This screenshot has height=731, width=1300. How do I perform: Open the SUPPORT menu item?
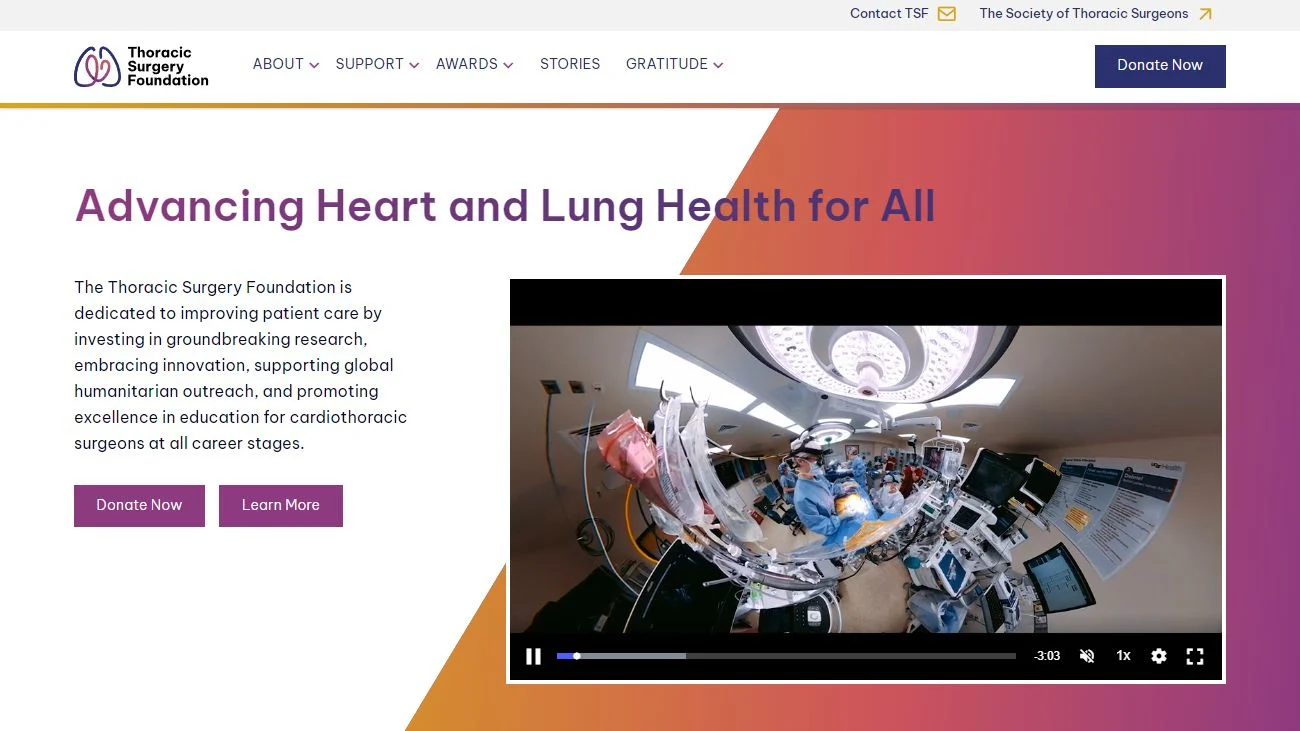click(370, 64)
